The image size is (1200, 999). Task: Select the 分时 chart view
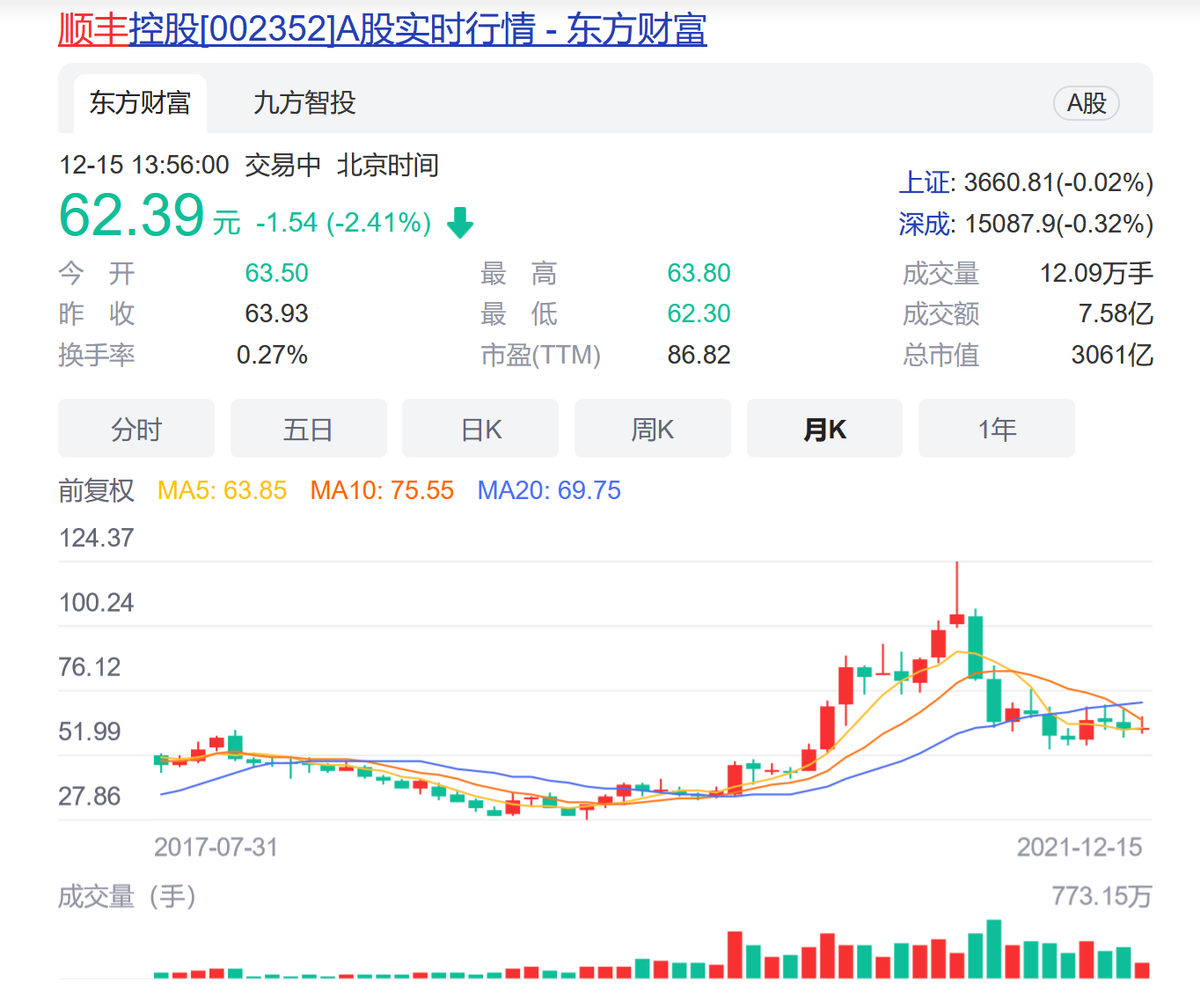[x=136, y=429]
